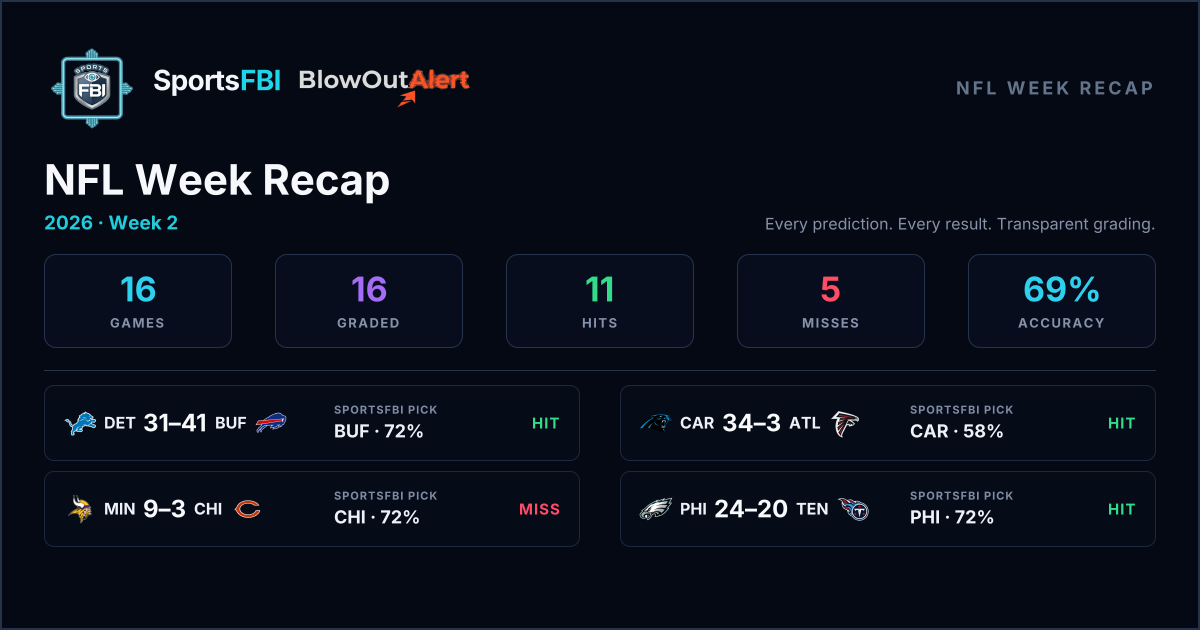The height and width of the screenshot is (630, 1200).
Task: Click the Atlanta Falcons team logo
Action: coord(845,423)
